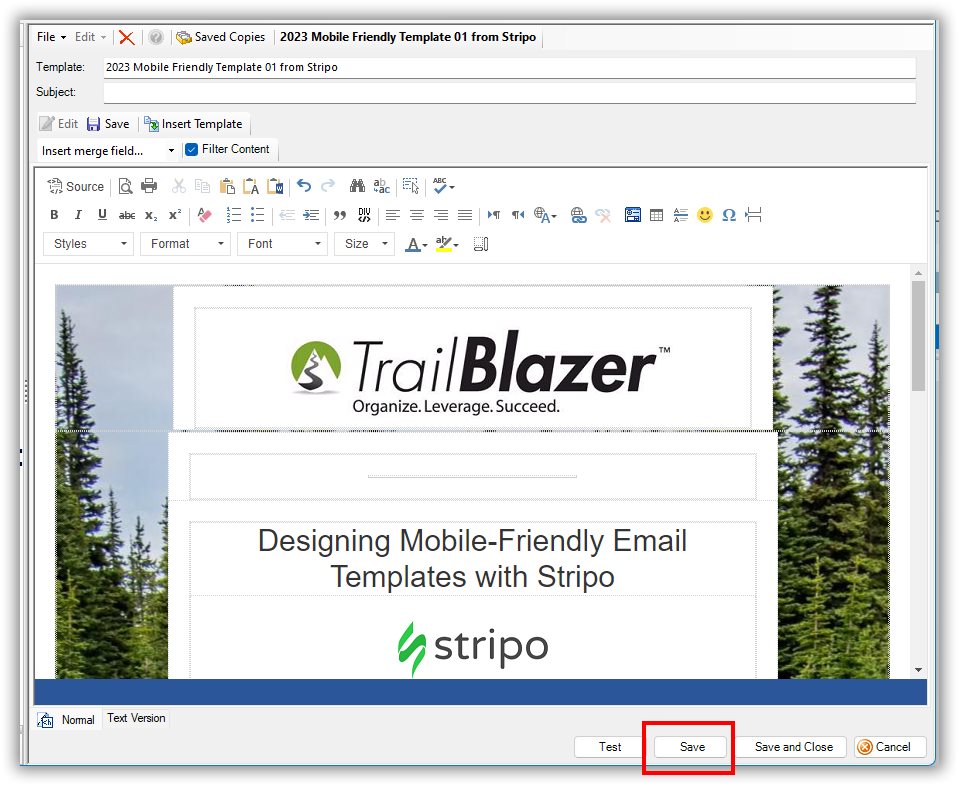The height and width of the screenshot is (786, 959).
Task: Apply strikethrough formatting
Action: click(x=127, y=215)
